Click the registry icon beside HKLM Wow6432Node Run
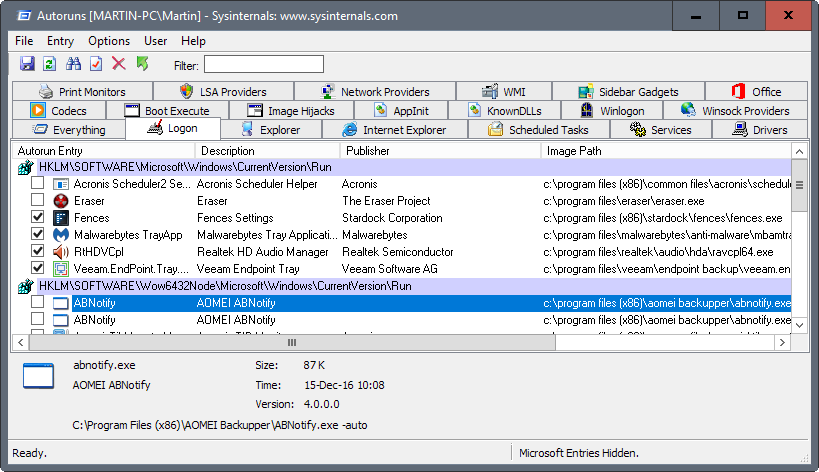 (26, 286)
